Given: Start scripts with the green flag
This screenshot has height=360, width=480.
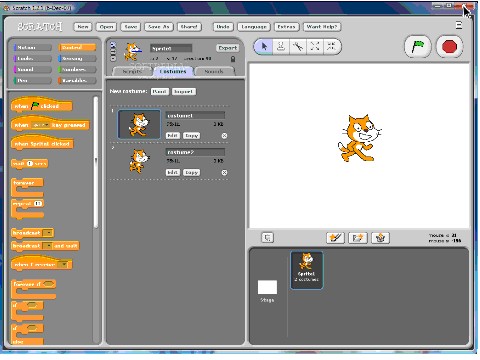Looking at the screenshot, I should point(418,47).
